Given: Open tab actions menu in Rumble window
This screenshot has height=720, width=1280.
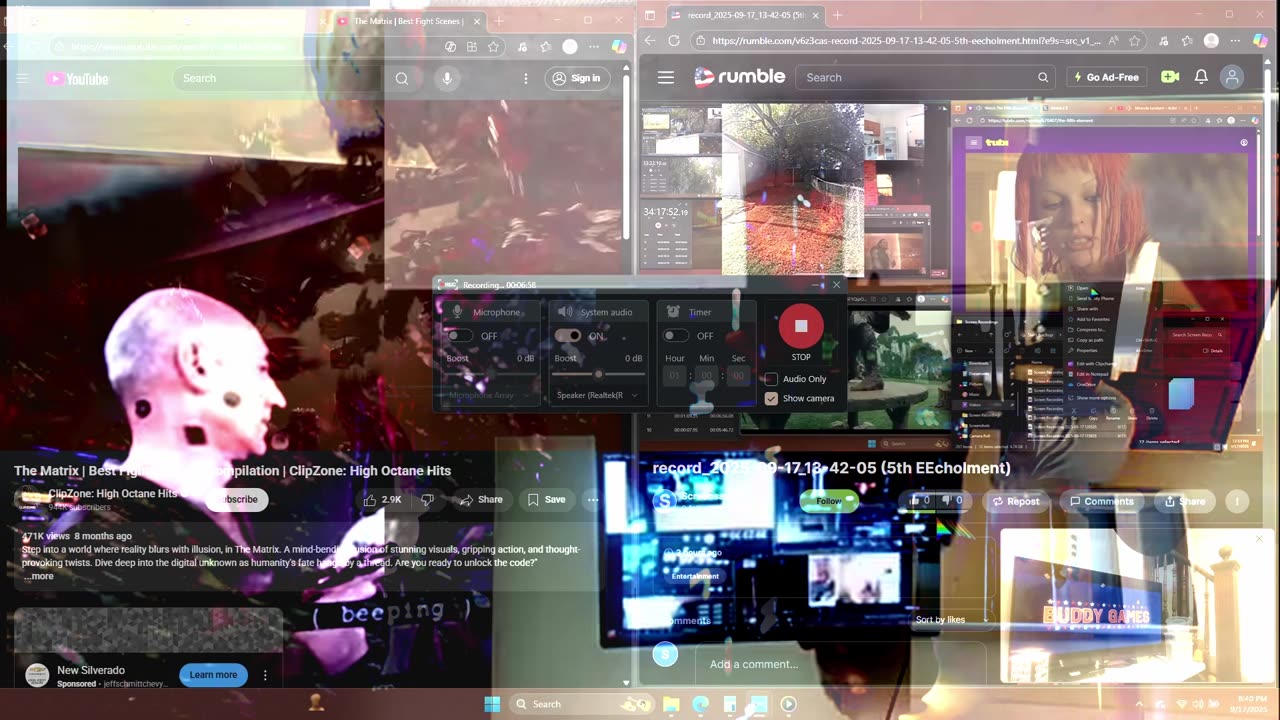Looking at the screenshot, I should click(650, 16).
